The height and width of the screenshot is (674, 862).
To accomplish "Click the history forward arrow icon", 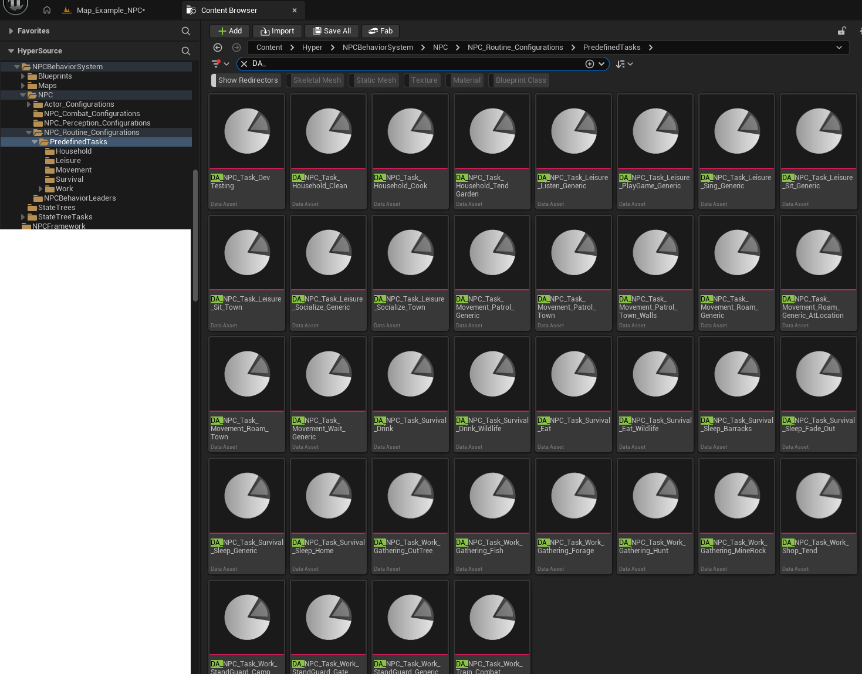I will pos(236,47).
